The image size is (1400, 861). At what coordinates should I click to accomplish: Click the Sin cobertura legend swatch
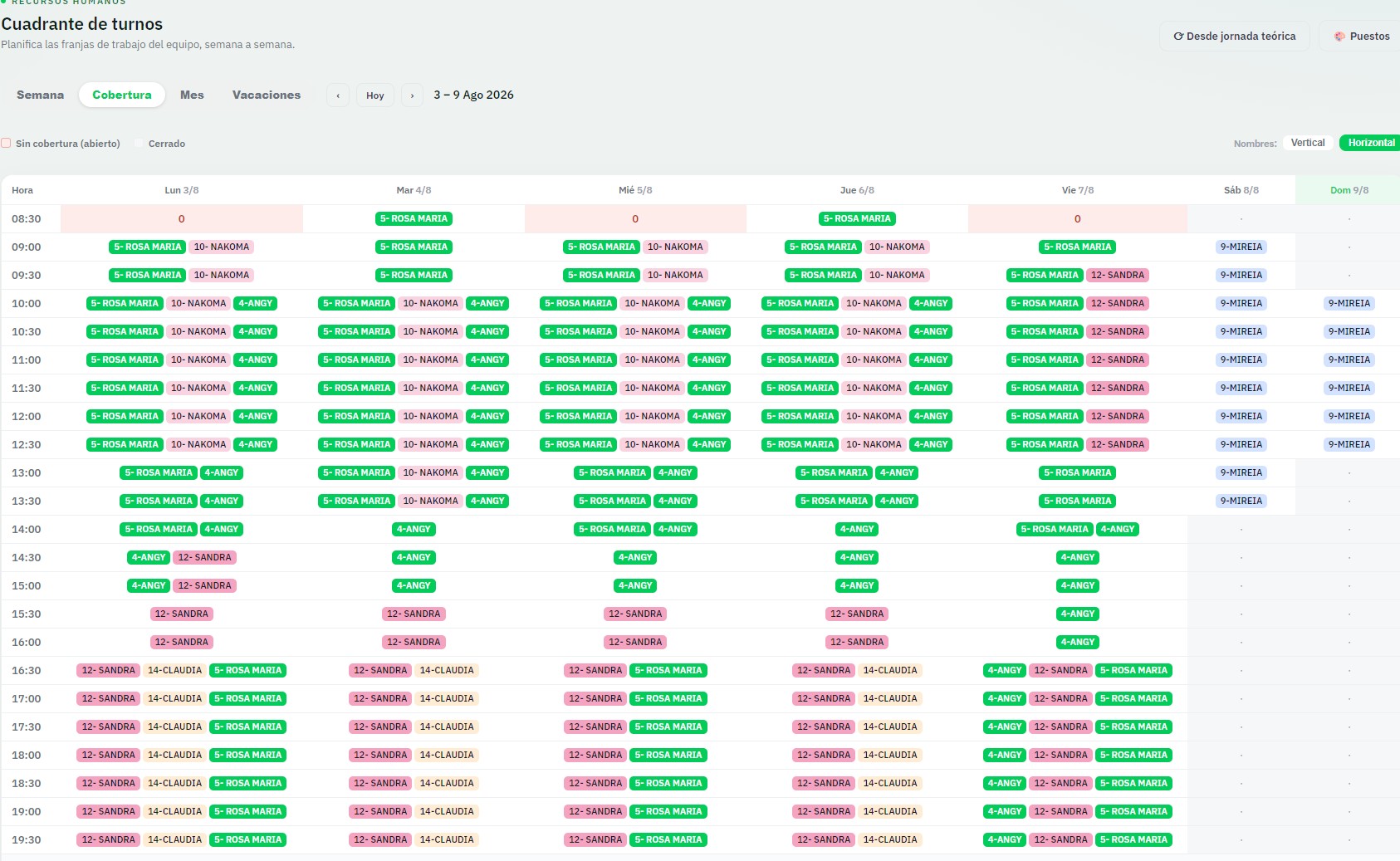tap(6, 143)
